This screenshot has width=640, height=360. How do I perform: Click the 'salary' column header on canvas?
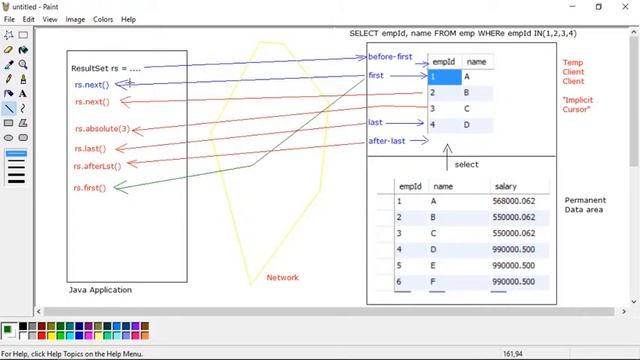click(506, 187)
